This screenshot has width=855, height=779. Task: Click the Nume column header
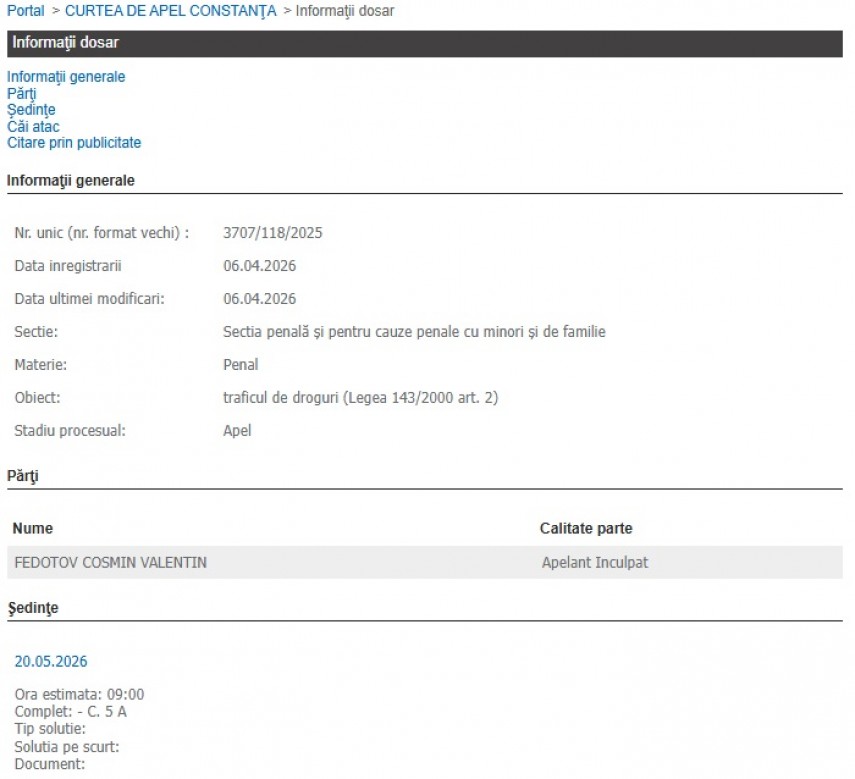33,528
